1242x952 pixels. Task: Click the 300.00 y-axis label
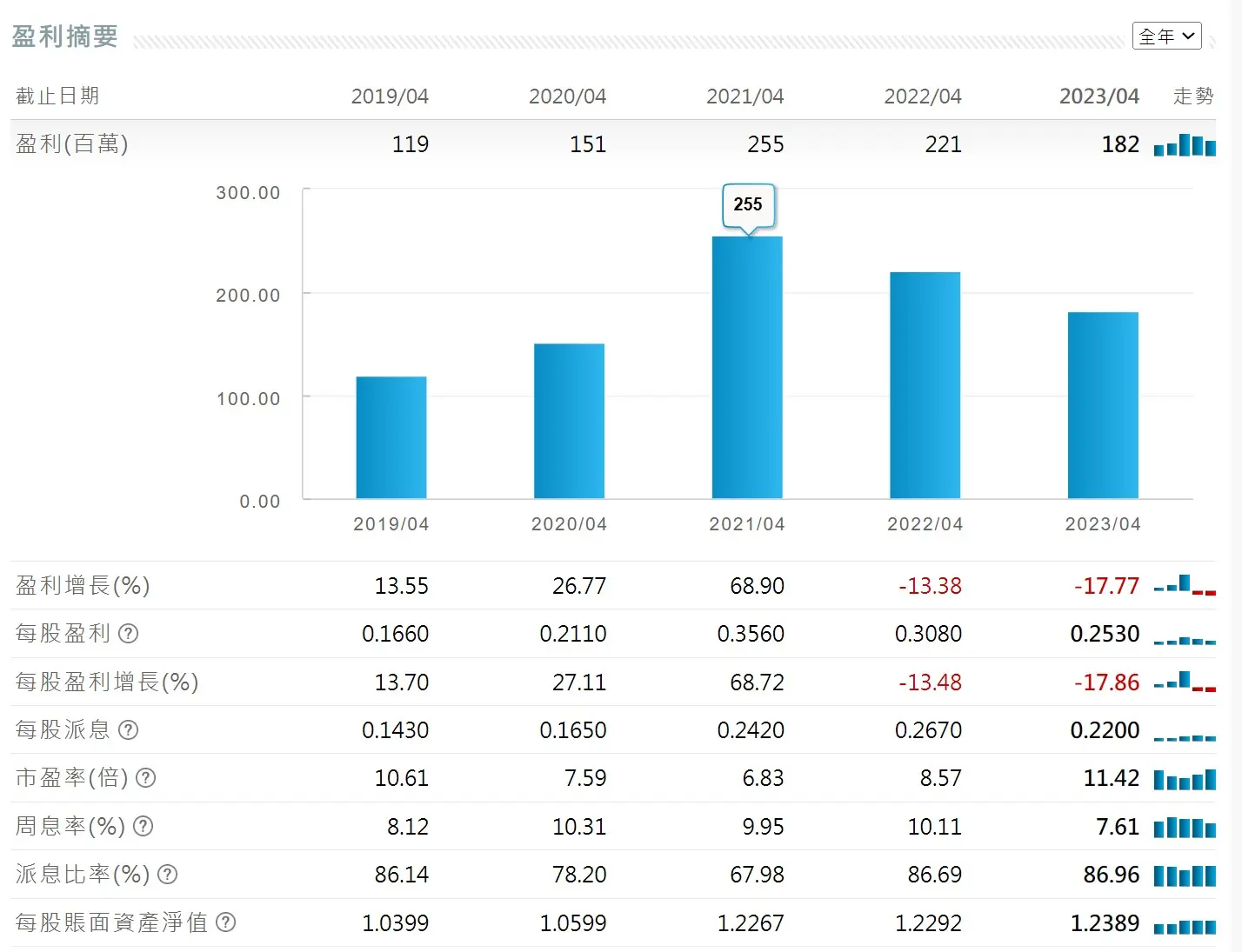coord(248,193)
